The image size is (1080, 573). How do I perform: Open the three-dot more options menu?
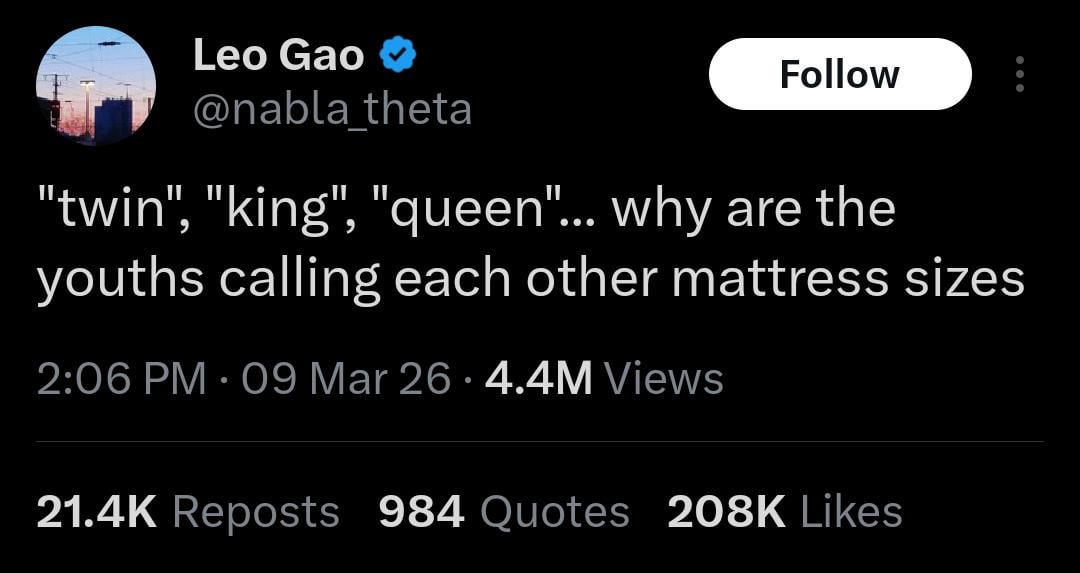point(1019,74)
